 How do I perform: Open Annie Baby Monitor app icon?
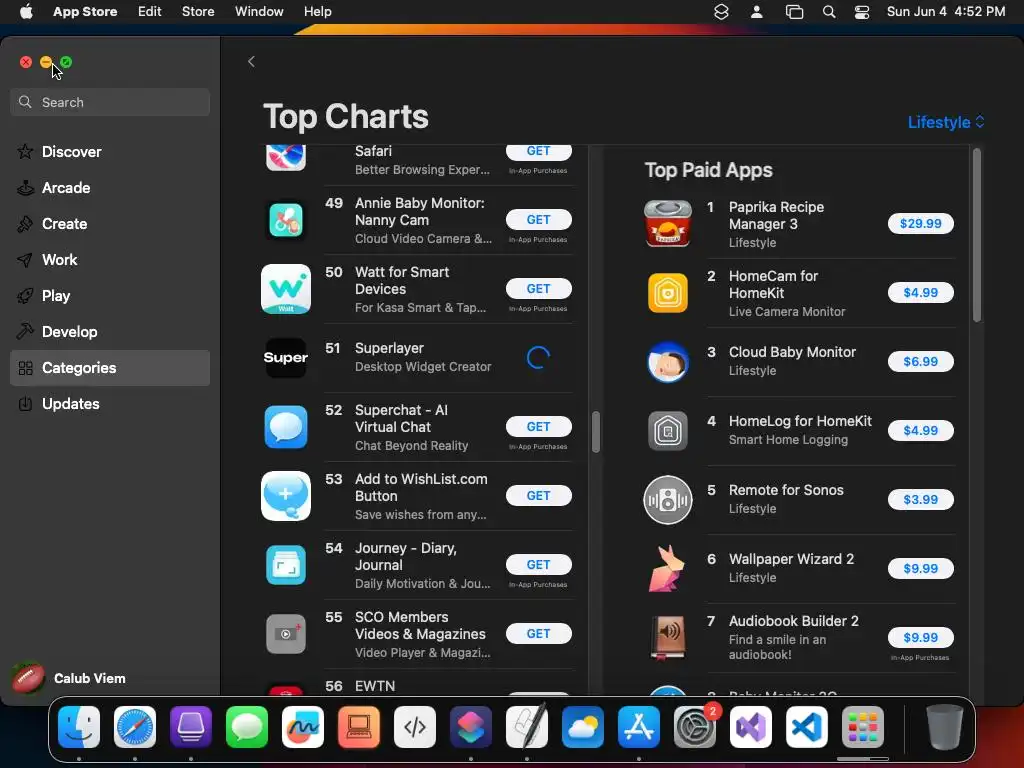(x=286, y=220)
